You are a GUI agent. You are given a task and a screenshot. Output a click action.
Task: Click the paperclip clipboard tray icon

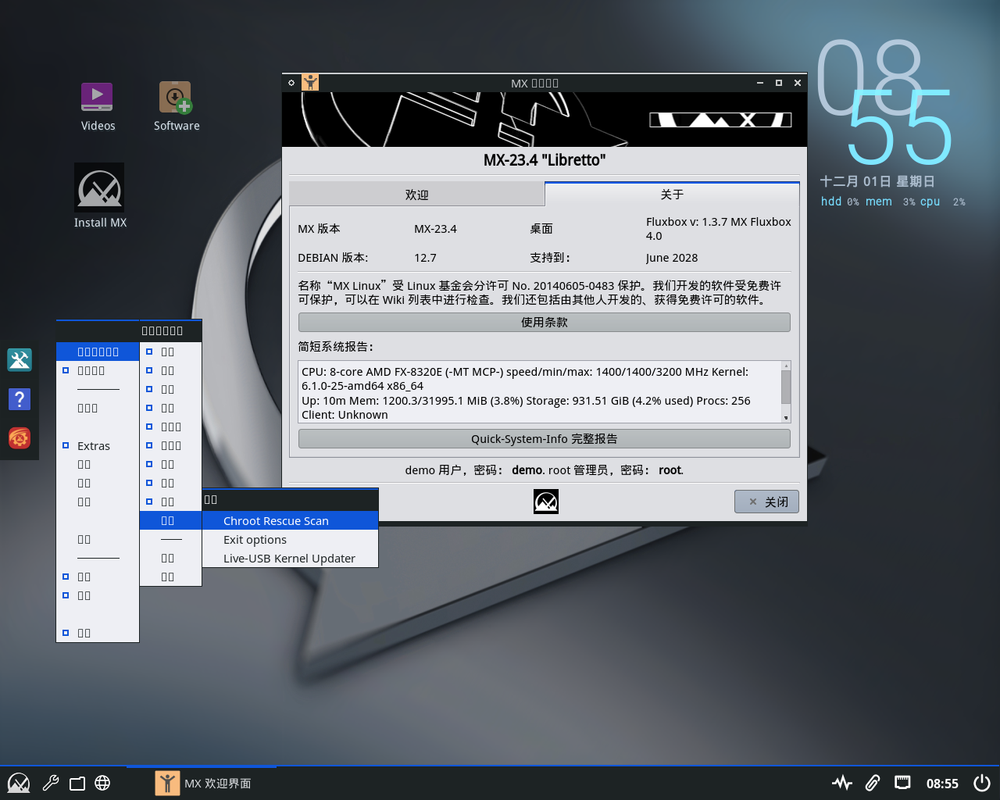click(872, 783)
